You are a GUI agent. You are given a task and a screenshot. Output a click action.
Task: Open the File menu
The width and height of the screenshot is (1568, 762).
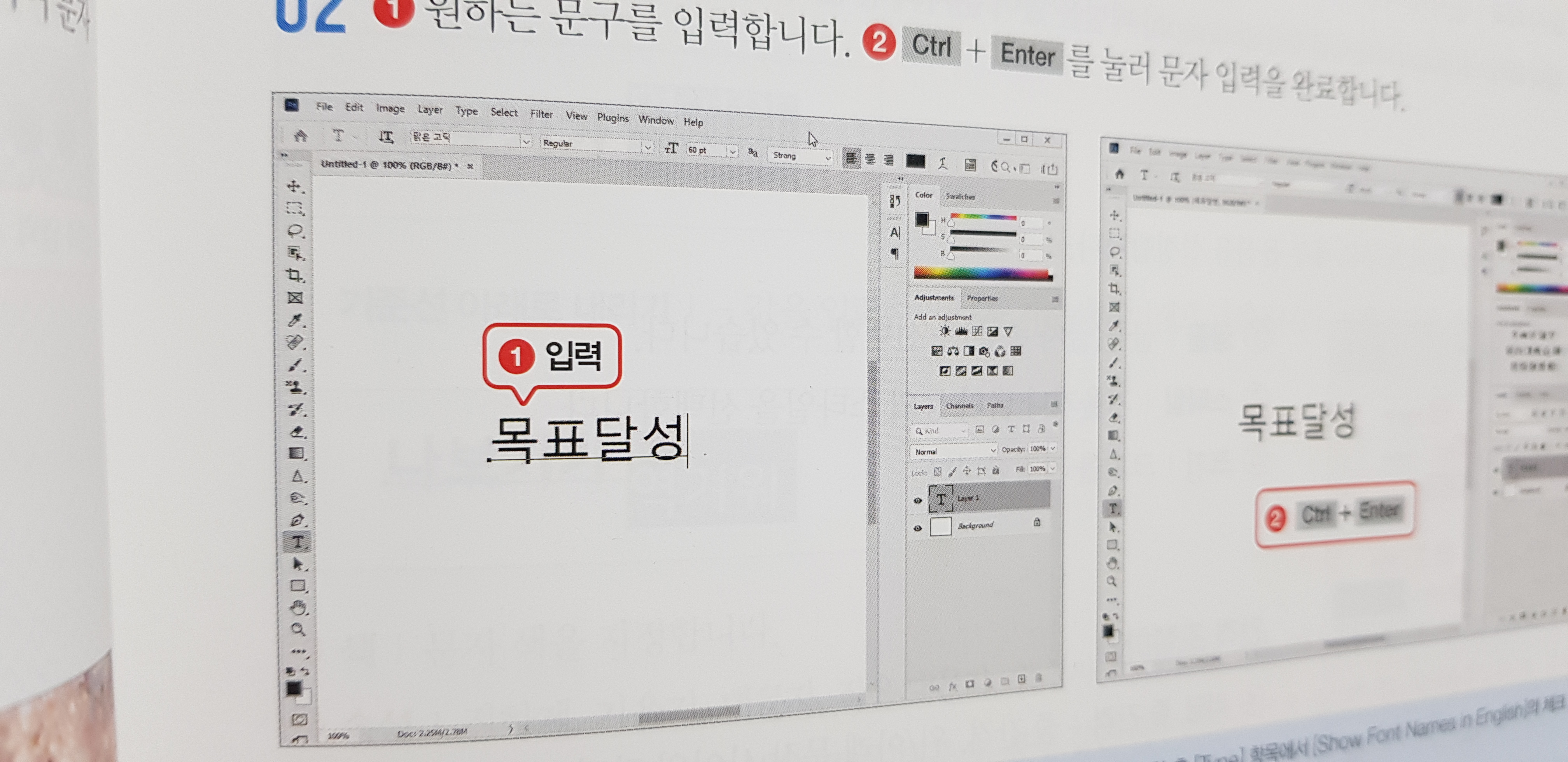[x=324, y=107]
